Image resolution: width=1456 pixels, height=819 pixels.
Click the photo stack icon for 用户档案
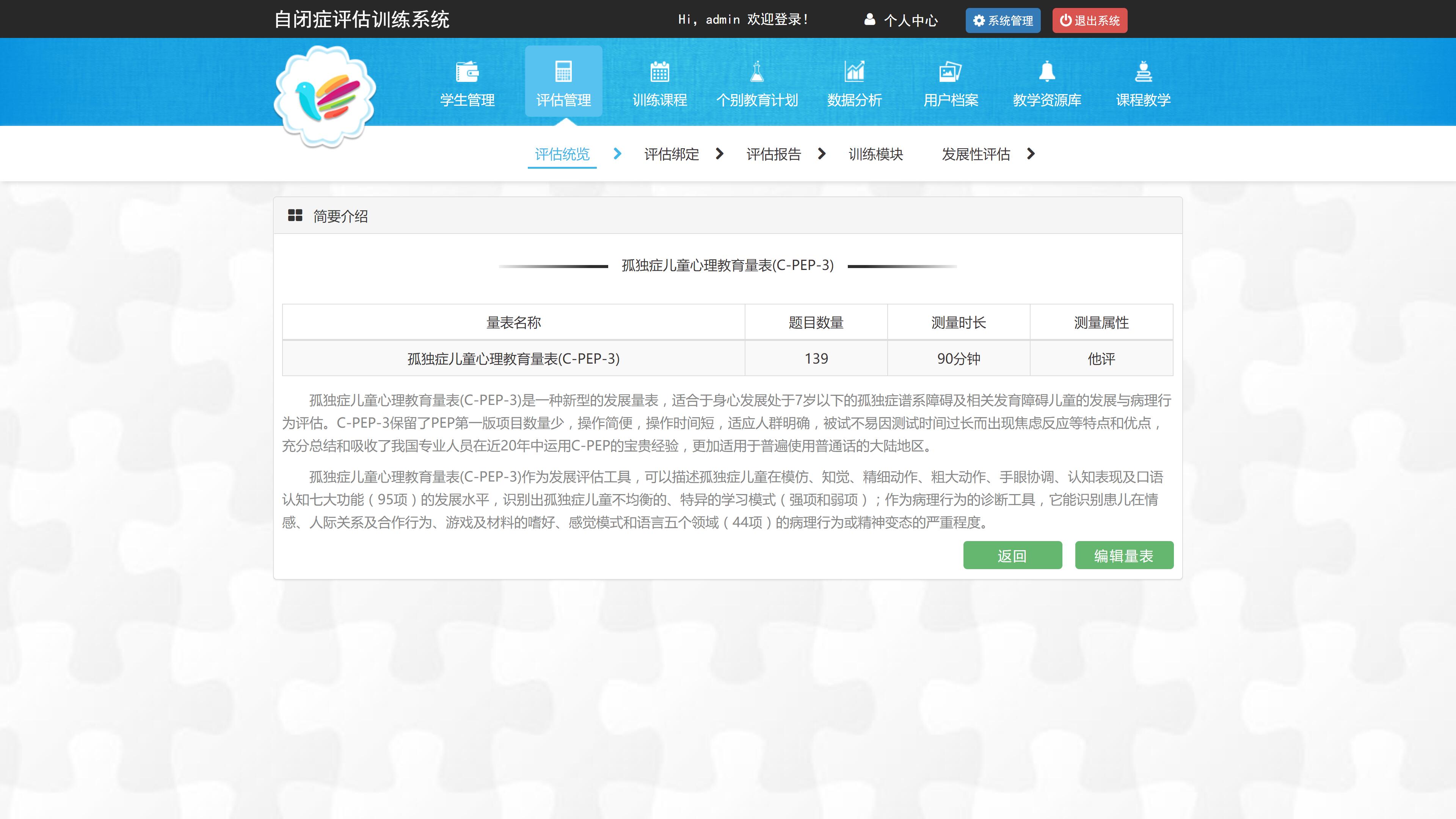tap(950, 72)
